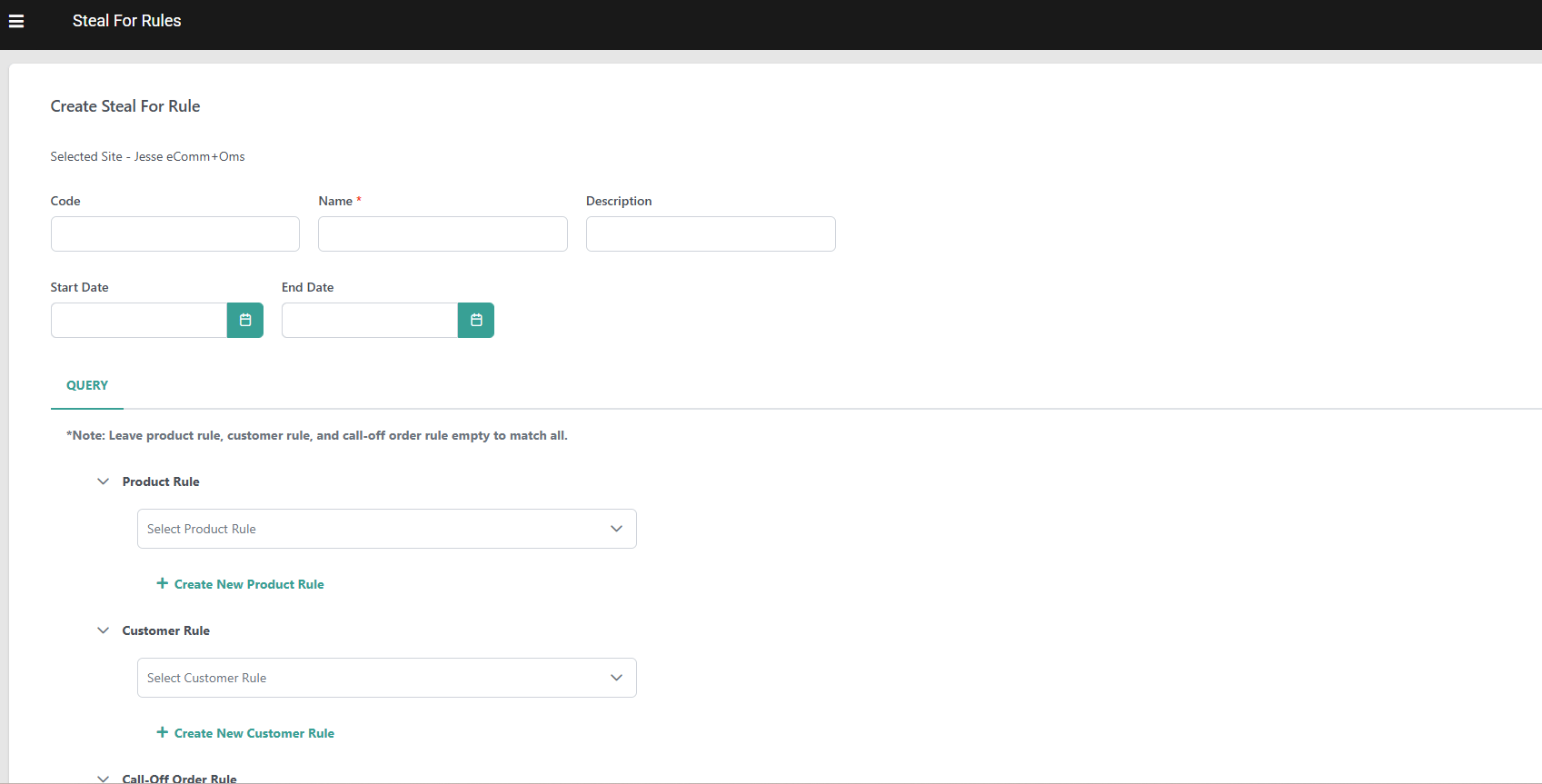Viewport: 1542px width, 784px height.
Task: Click the Product Rule section label
Action: click(x=161, y=481)
